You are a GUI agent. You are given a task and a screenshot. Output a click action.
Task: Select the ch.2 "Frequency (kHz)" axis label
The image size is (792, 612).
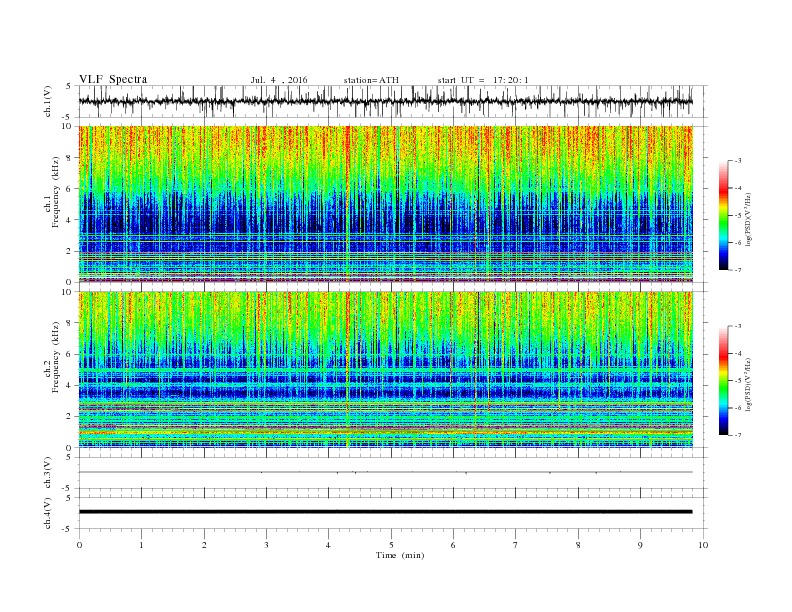point(56,357)
